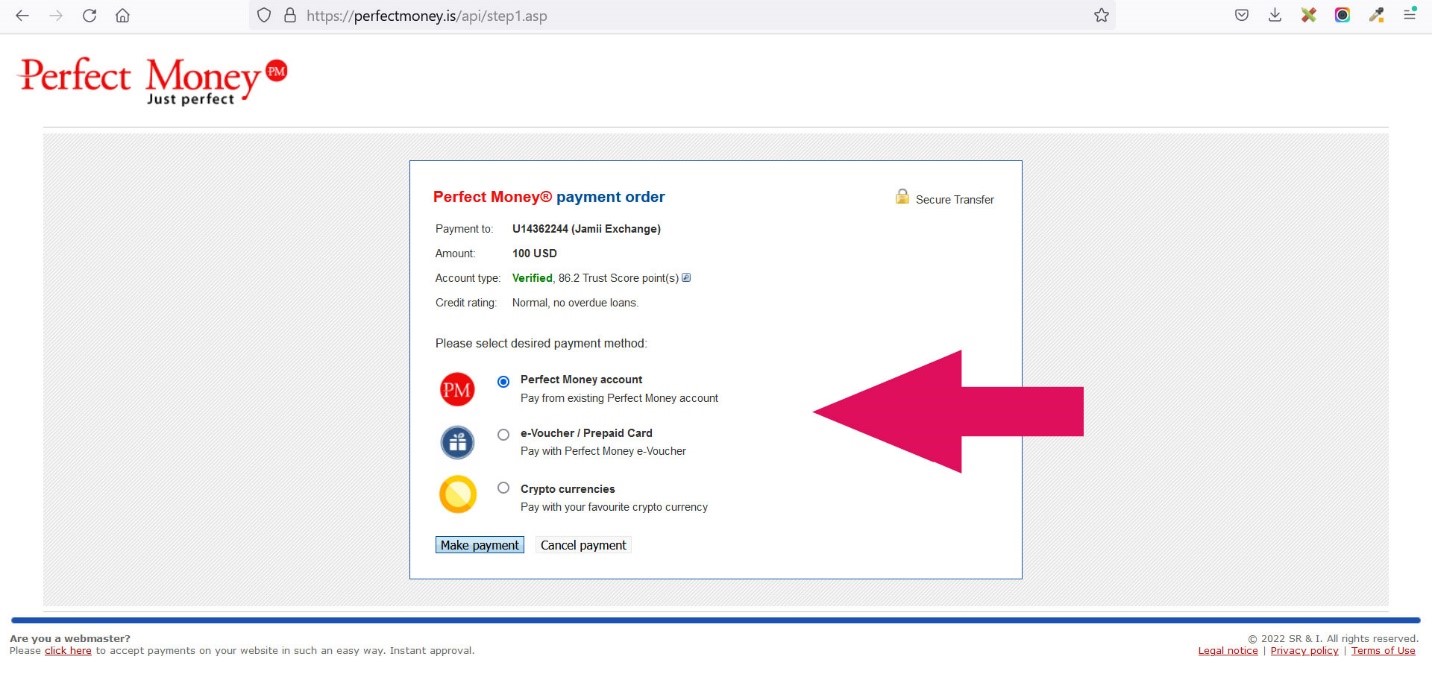The width and height of the screenshot is (1432, 683).
Task: Click the browser forward arrow
Action: [56, 15]
